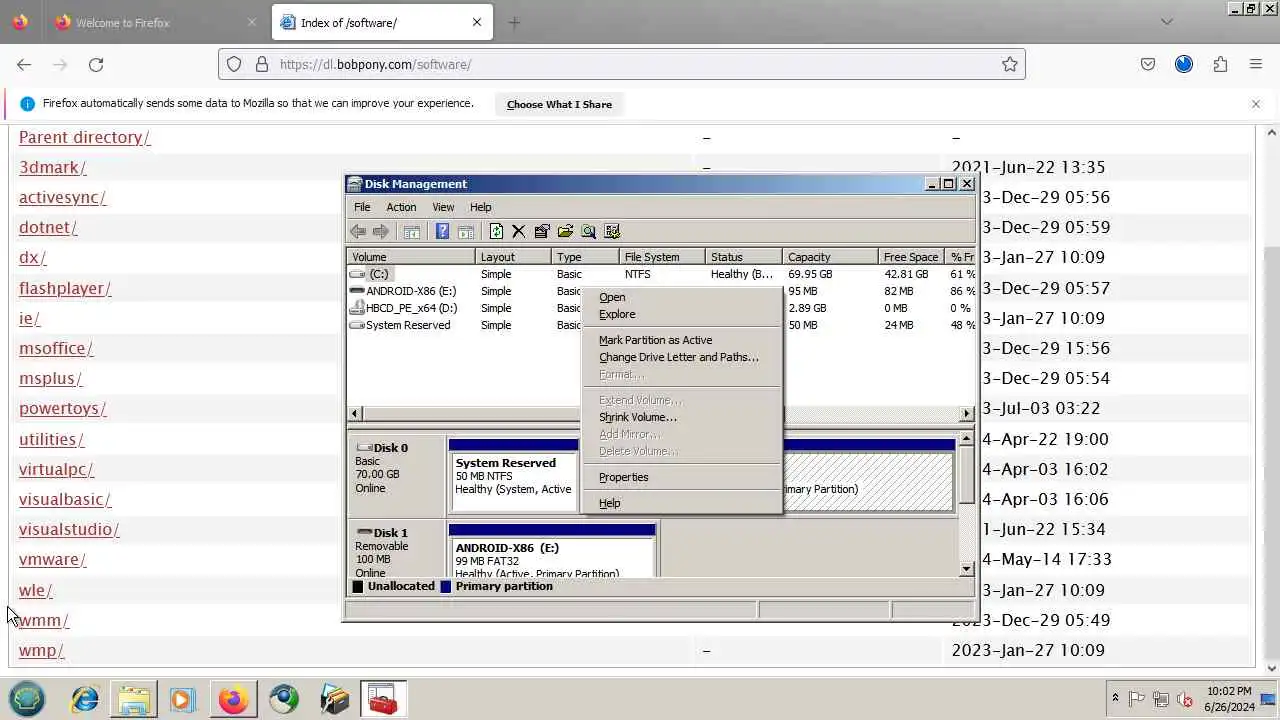Choose Properties in the context menu
1280x720 pixels.
click(681, 477)
